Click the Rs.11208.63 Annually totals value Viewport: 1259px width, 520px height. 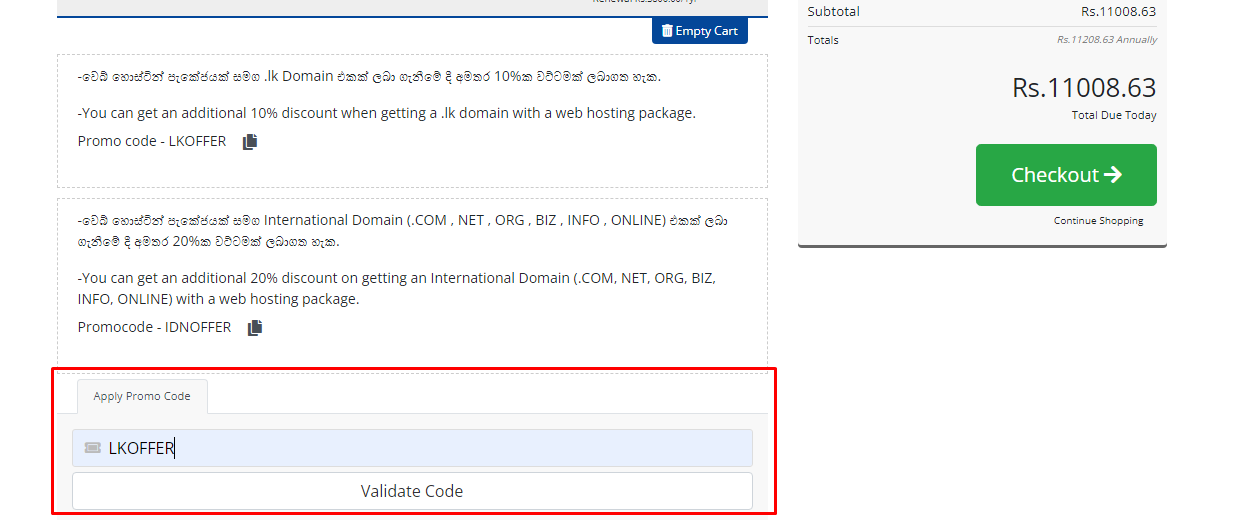pos(1106,40)
